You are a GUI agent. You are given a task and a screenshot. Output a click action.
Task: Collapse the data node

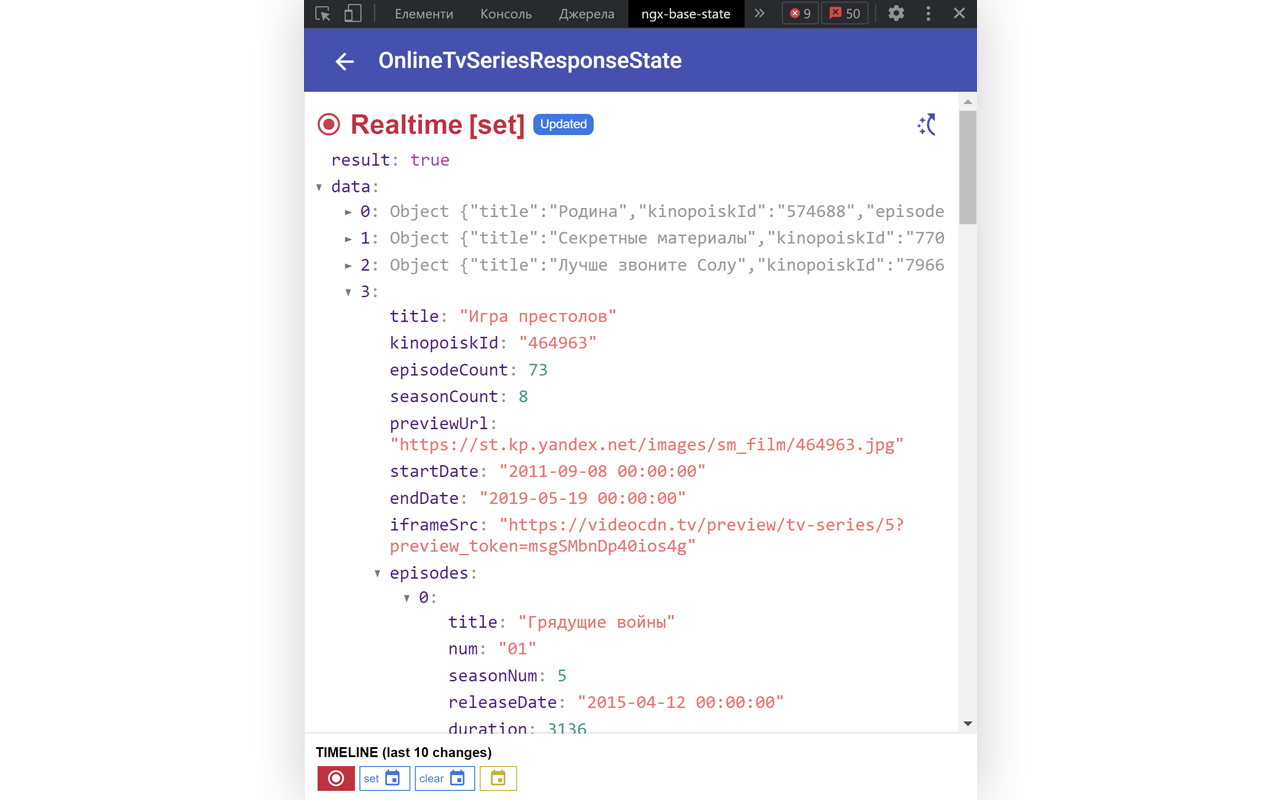[x=320, y=187]
